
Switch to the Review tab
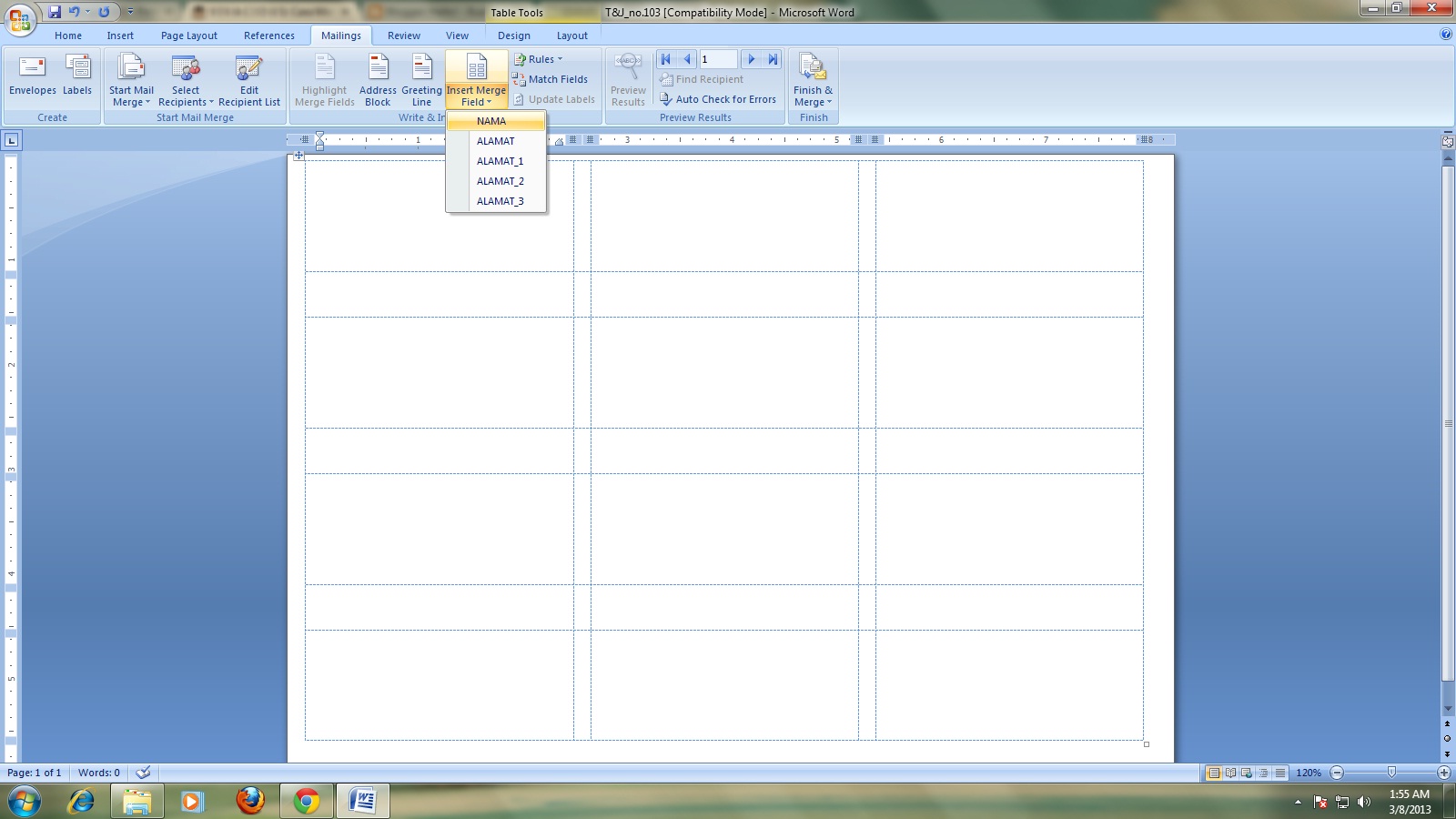404,35
